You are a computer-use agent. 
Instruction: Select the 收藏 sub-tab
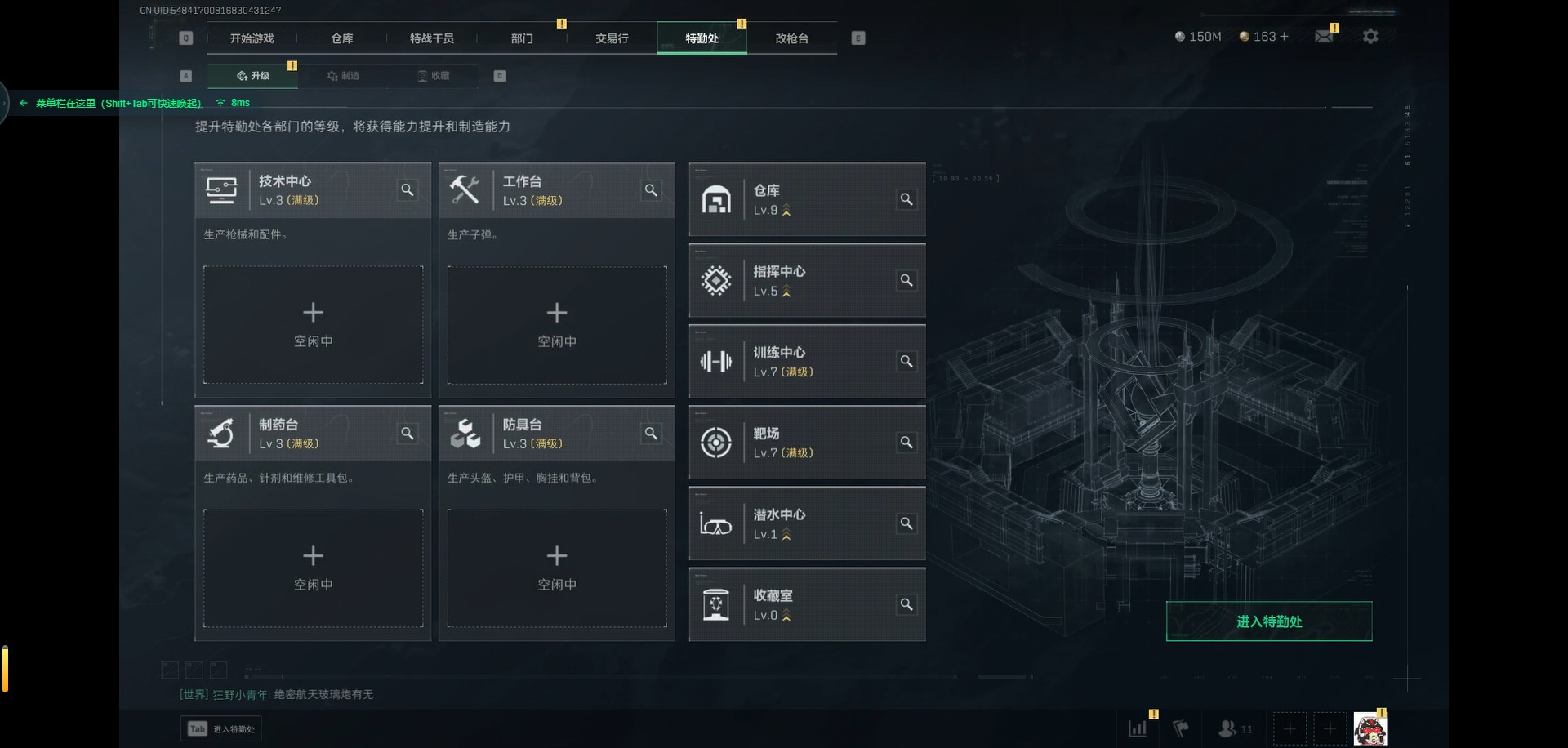point(434,76)
